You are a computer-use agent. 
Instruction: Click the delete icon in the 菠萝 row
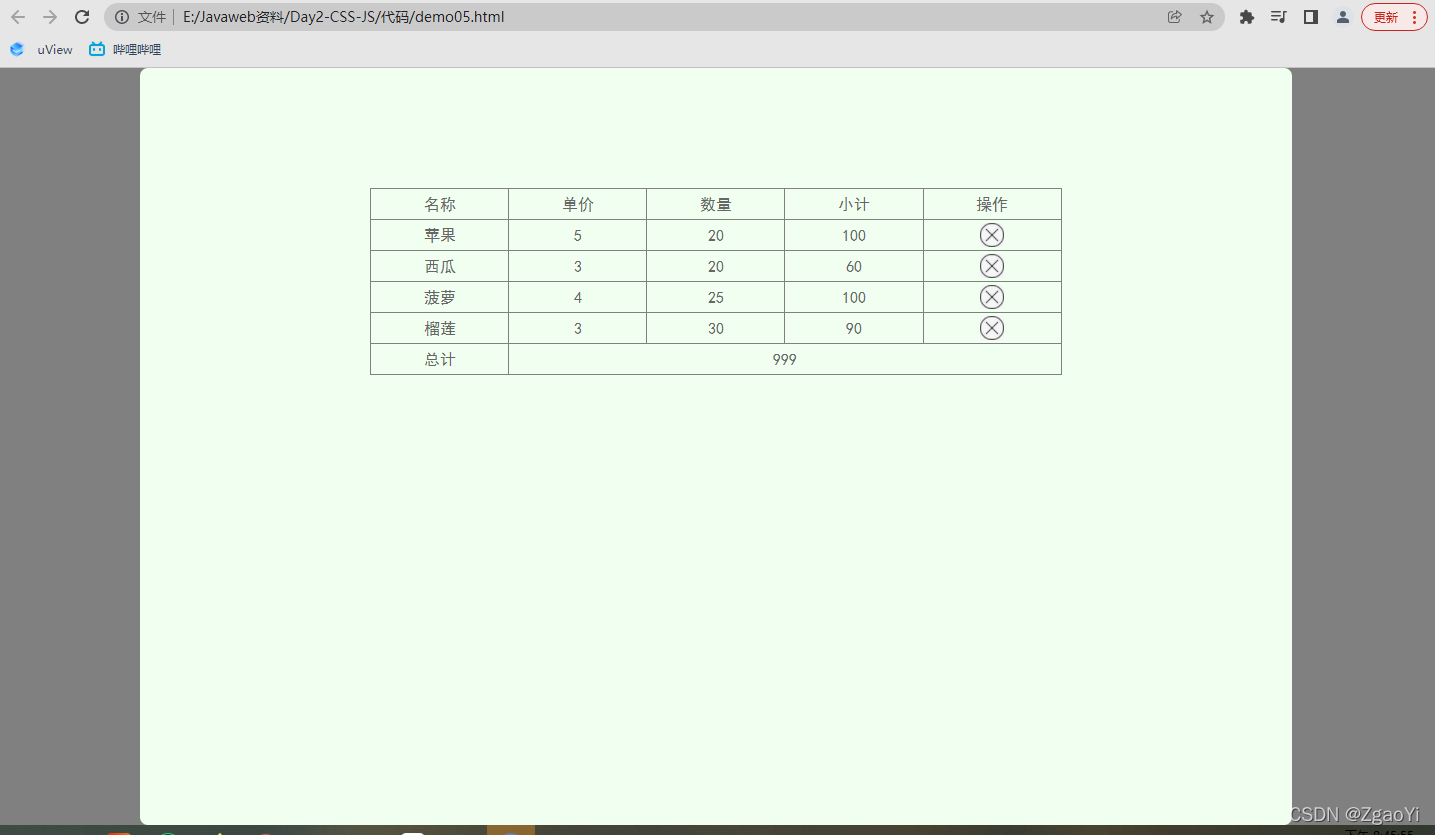(991, 297)
